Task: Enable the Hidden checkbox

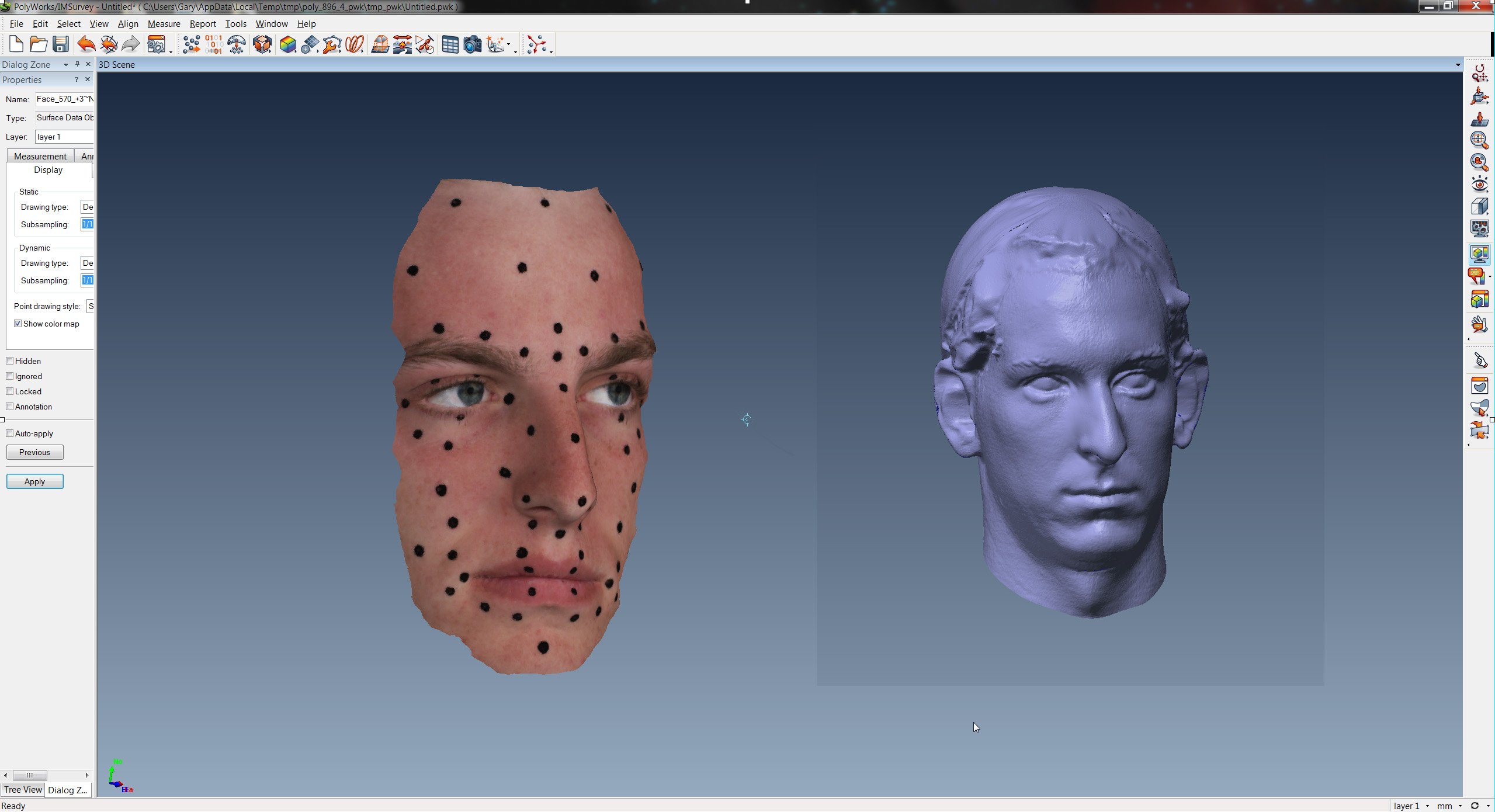Action: (10, 361)
